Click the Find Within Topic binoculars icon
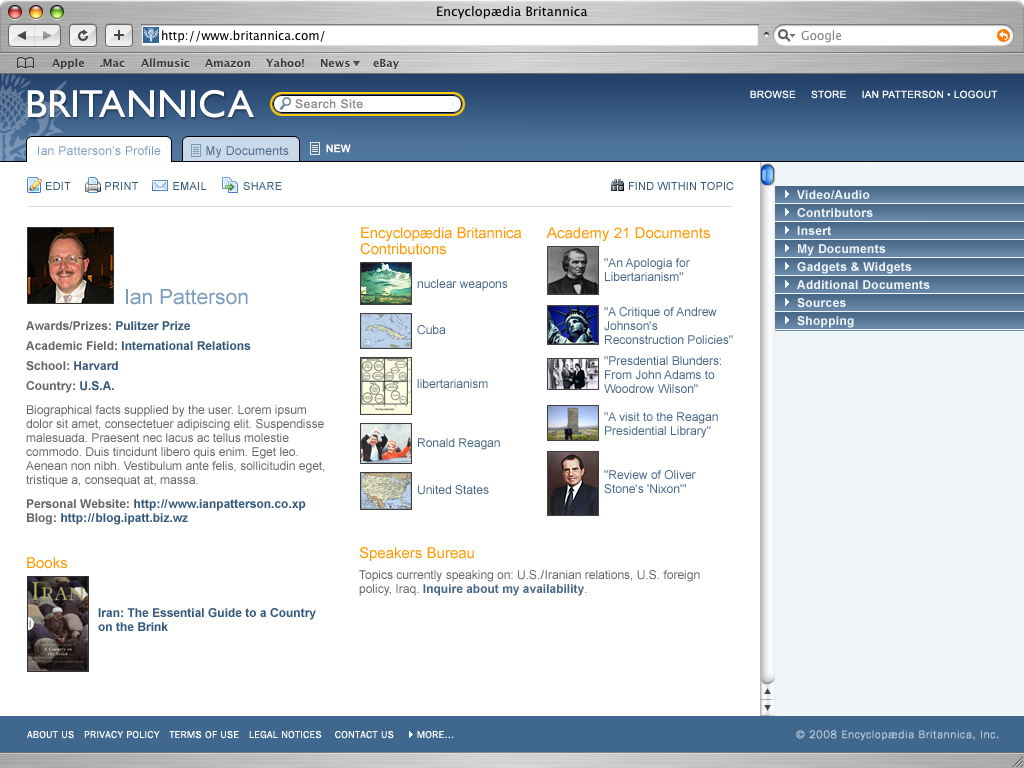 click(x=617, y=185)
